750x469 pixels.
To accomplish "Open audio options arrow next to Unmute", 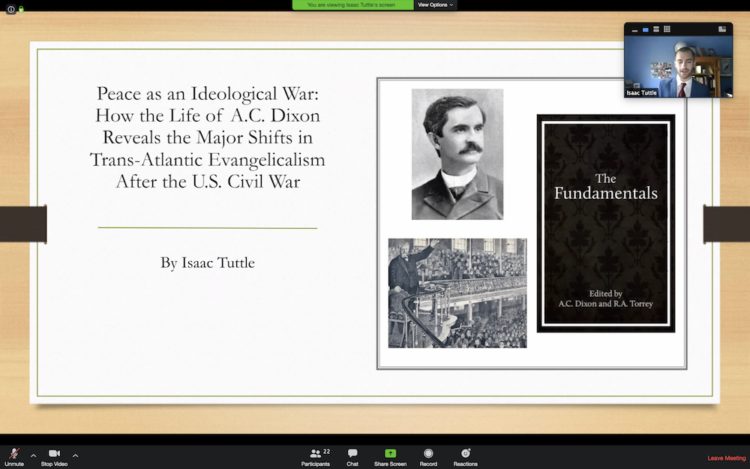I will [x=33, y=454].
